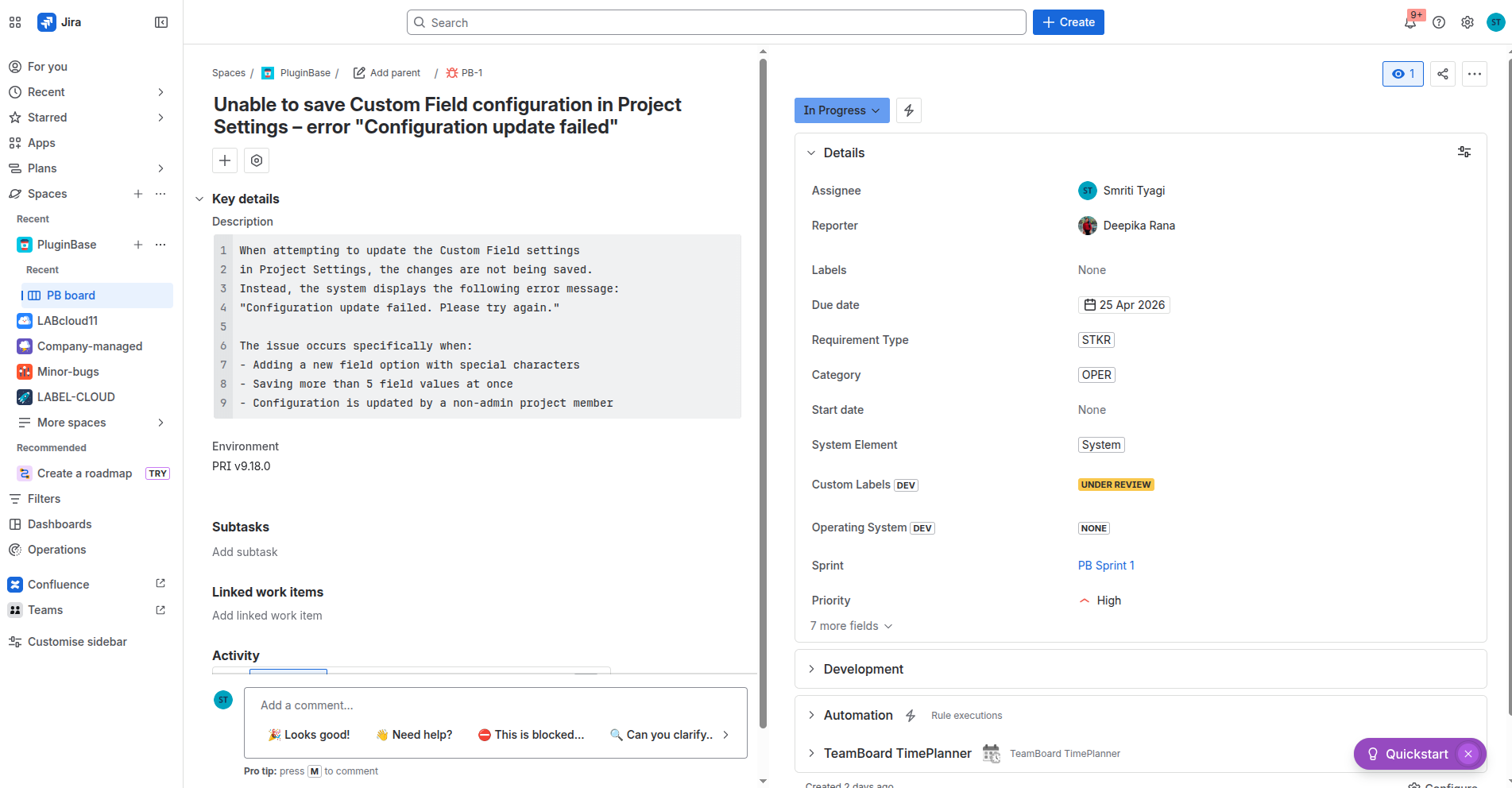Click the plus button under the issue title
Screen dimensions: 1512x788
point(225,160)
